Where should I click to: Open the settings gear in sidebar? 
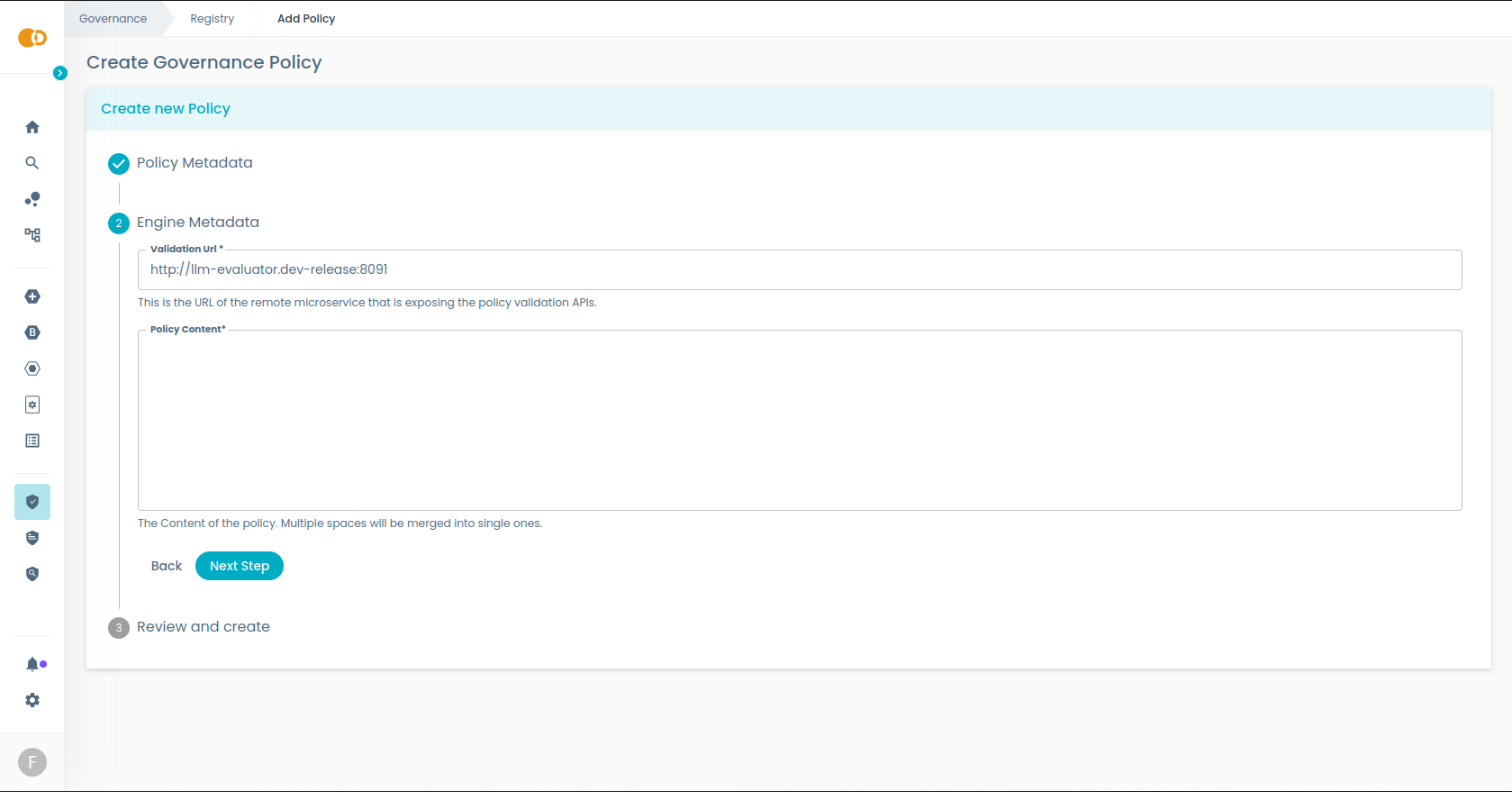(32, 700)
